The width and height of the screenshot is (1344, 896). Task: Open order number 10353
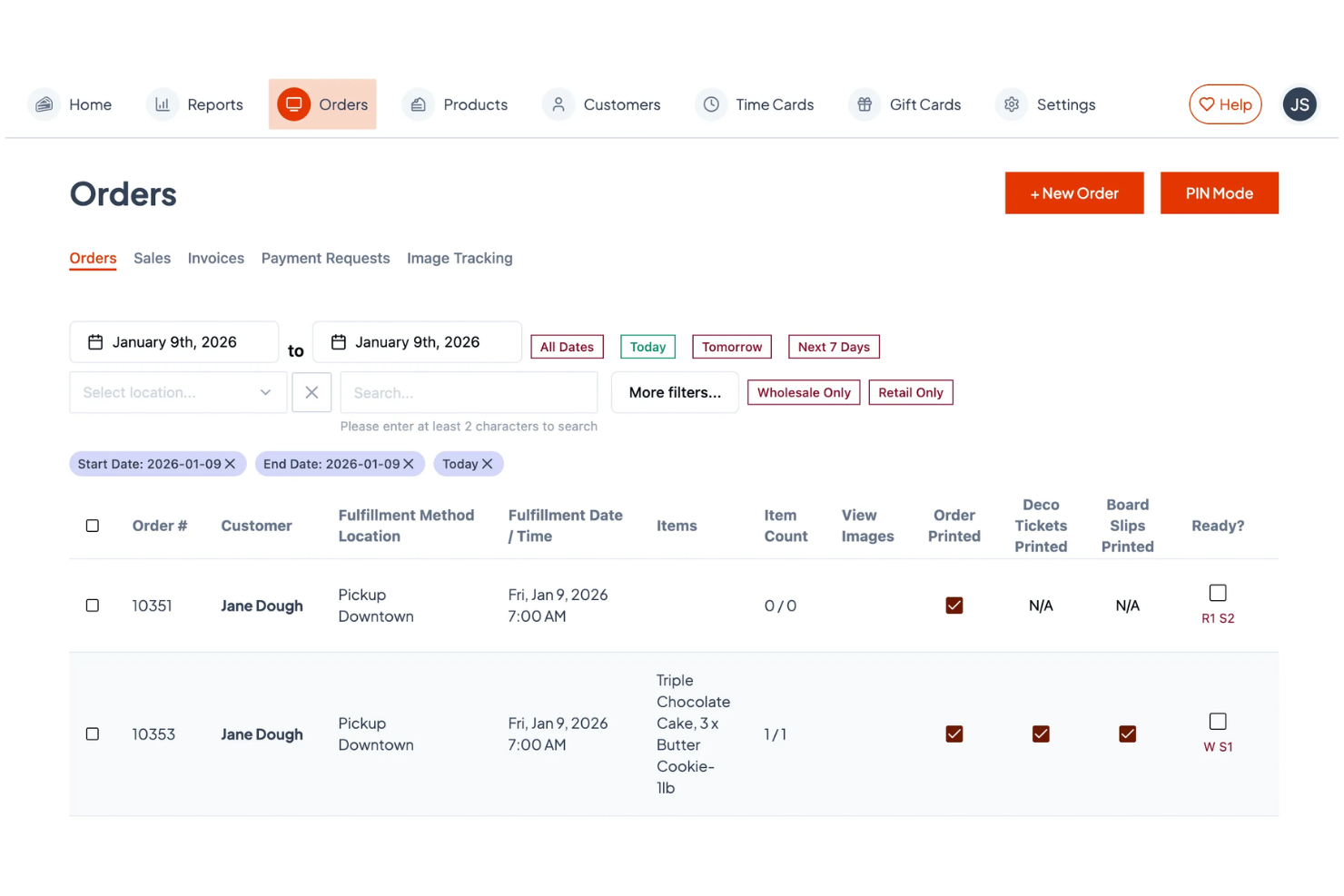(x=153, y=734)
